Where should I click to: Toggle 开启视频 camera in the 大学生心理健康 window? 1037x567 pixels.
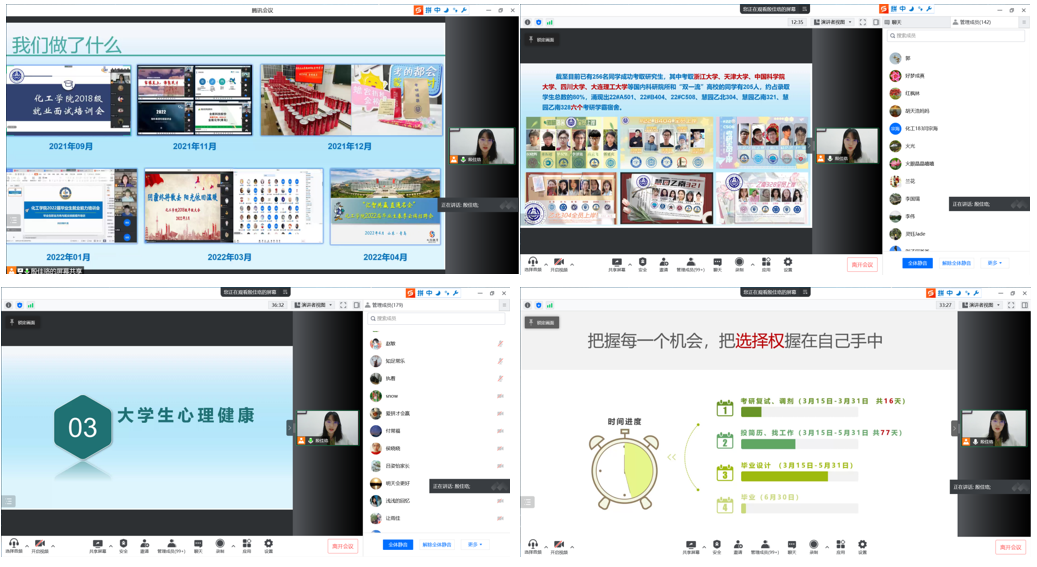pyautogui.click(x=40, y=543)
